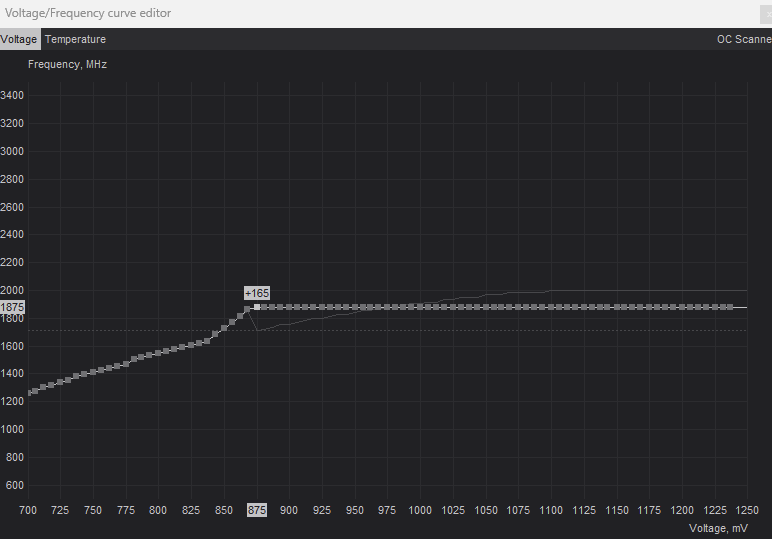Close the curve editor window
772x539 pixels.
click(x=766, y=13)
